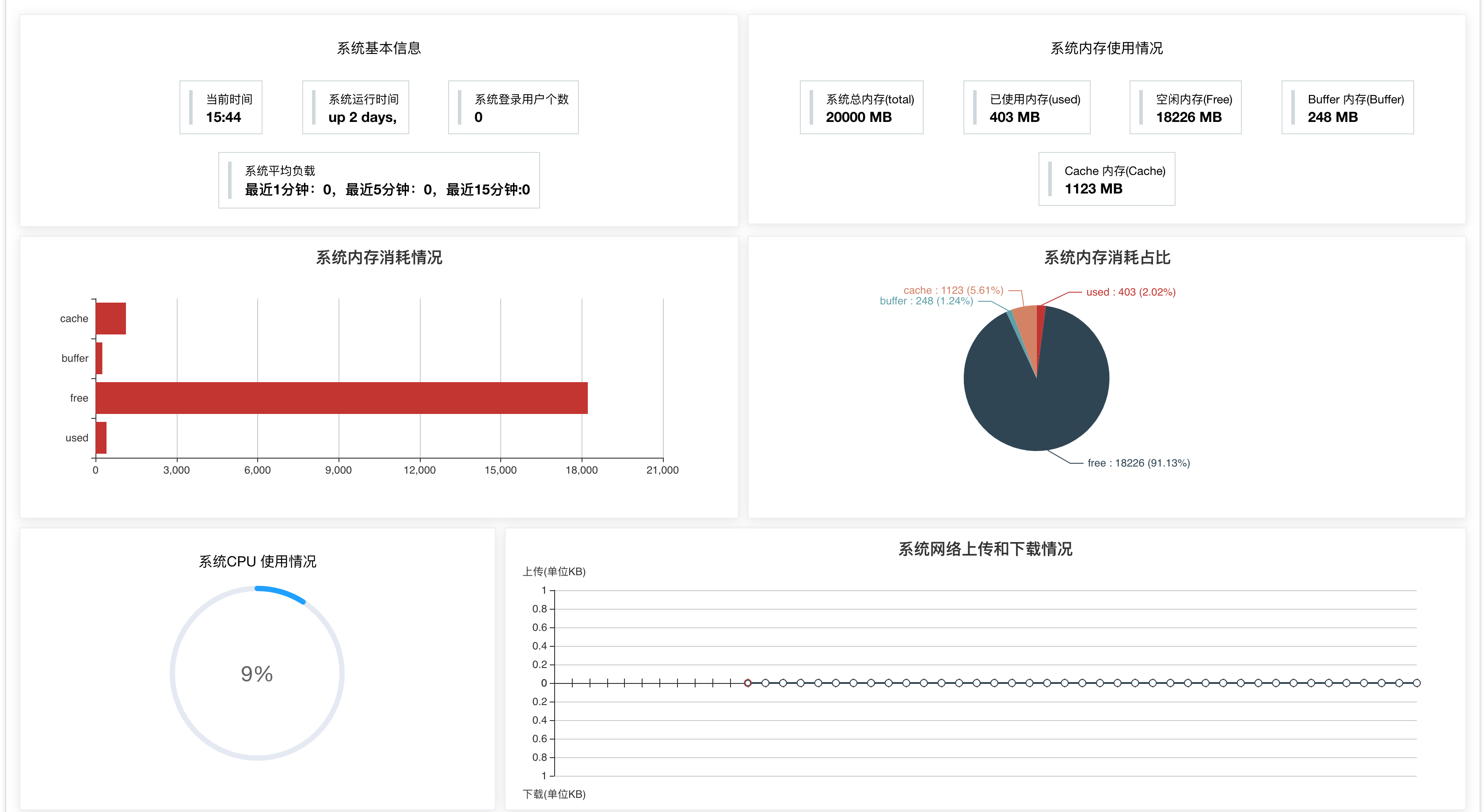1484x812 pixels.
Task: Click the free : 18226 (91.13%) pie label
Action: pos(1138,463)
